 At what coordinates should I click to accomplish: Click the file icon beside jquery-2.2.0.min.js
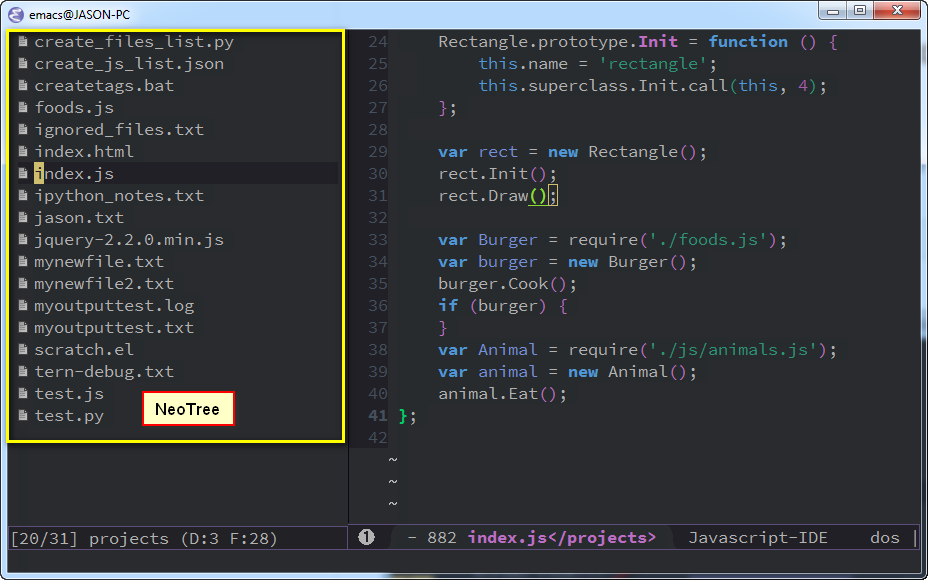[23, 240]
